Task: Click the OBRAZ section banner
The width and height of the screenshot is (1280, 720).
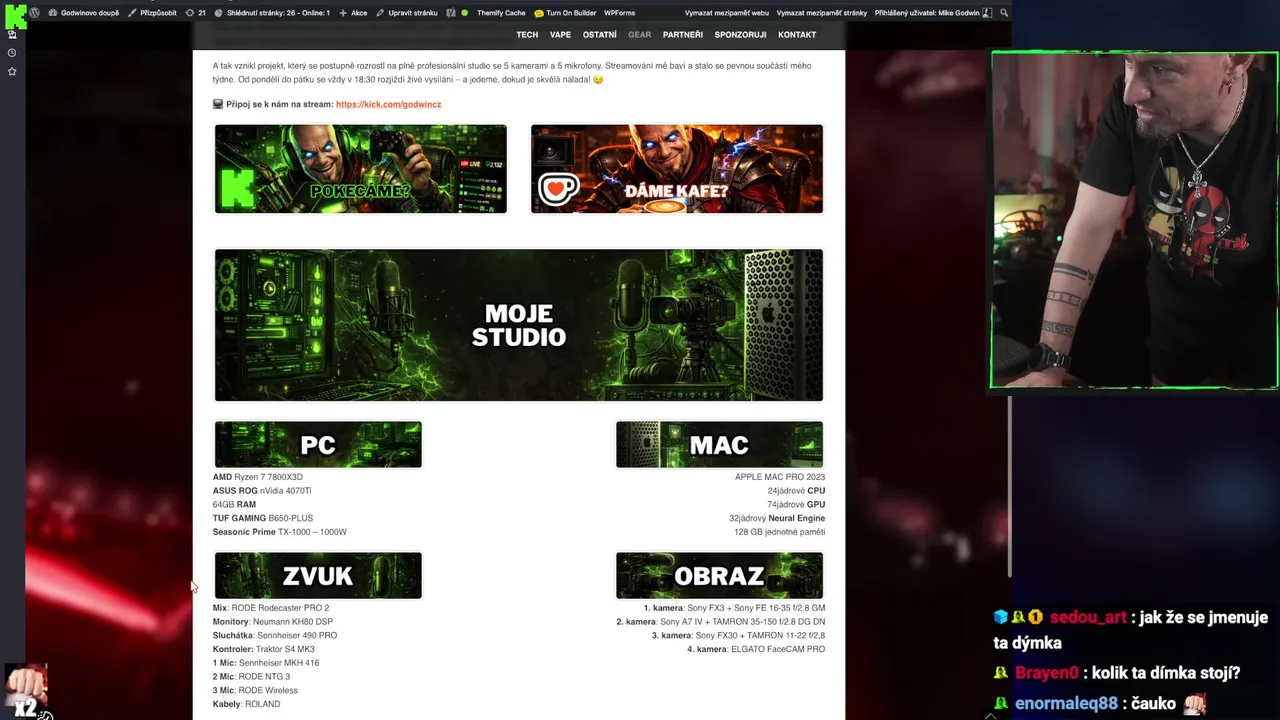Action: pos(719,576)
